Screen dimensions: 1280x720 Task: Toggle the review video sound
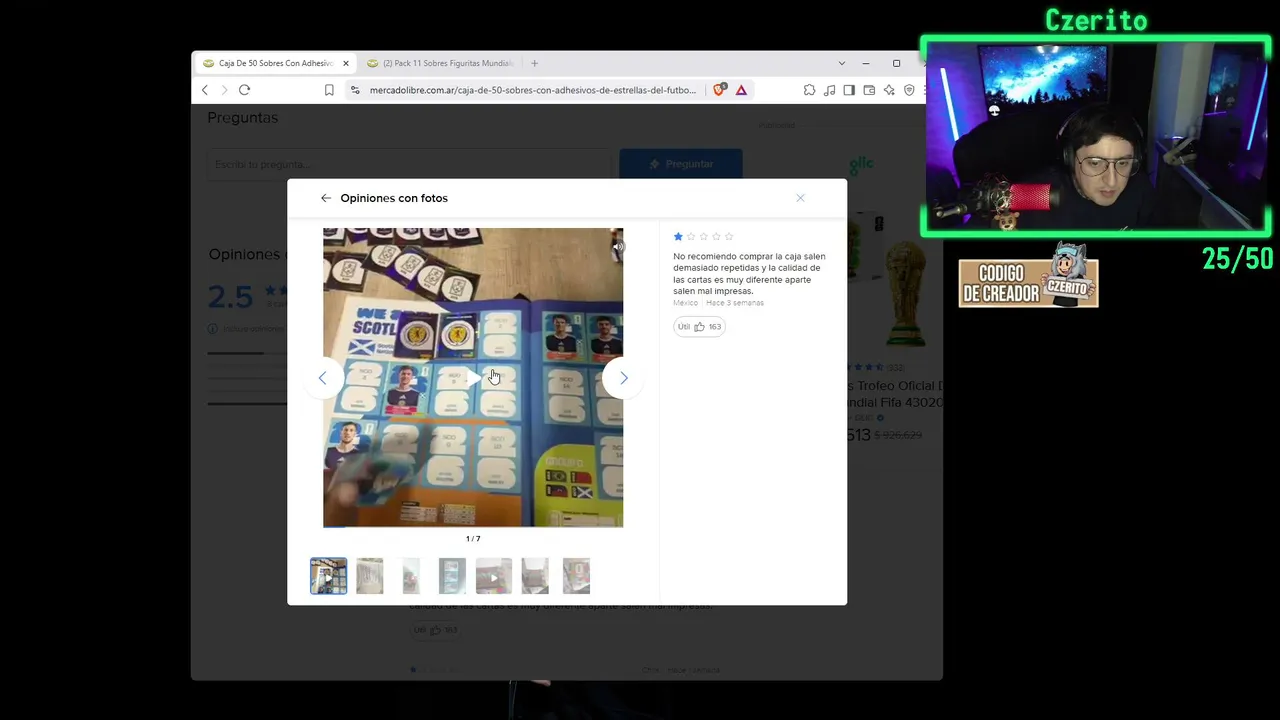click(618, 246)
